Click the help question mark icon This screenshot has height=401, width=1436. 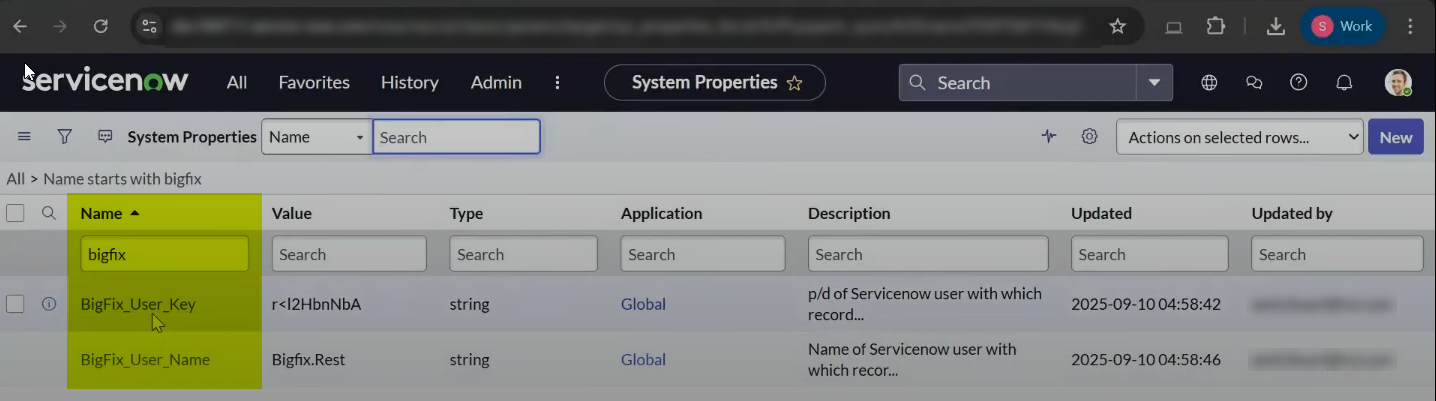tap(1299, 83)
